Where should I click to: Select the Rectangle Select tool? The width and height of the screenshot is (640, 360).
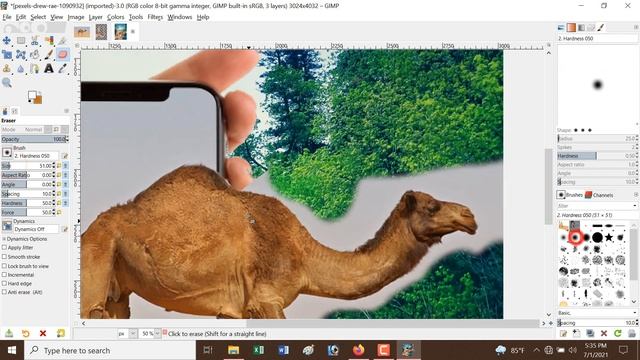pos(21,40)
